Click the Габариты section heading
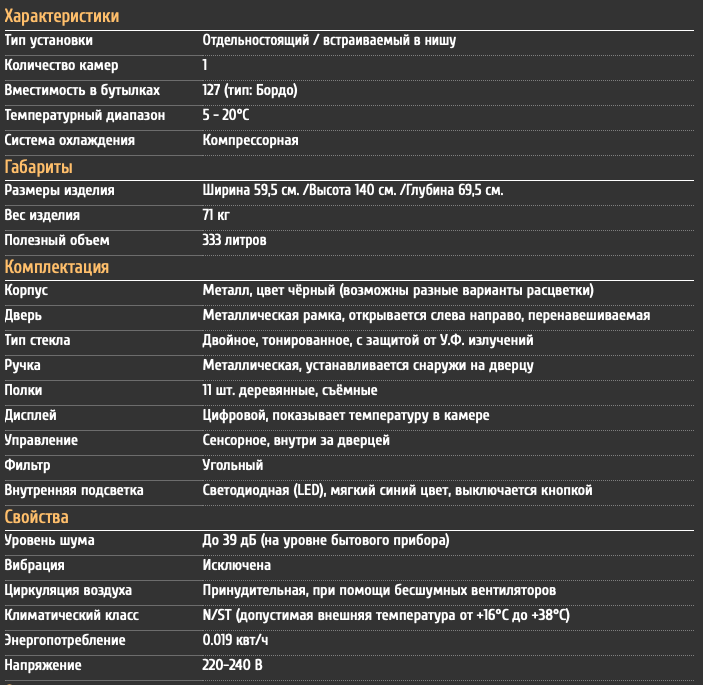 click(x=39, y=167)
